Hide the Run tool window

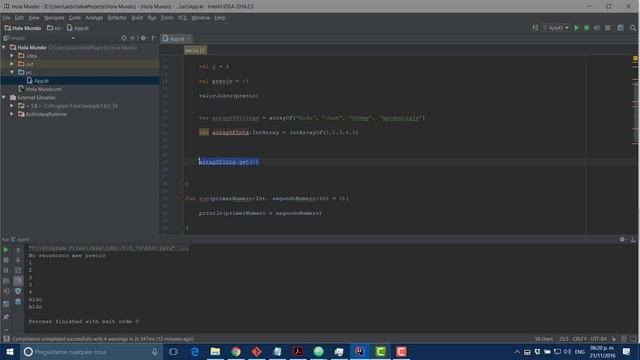click(x=633, y=240)
